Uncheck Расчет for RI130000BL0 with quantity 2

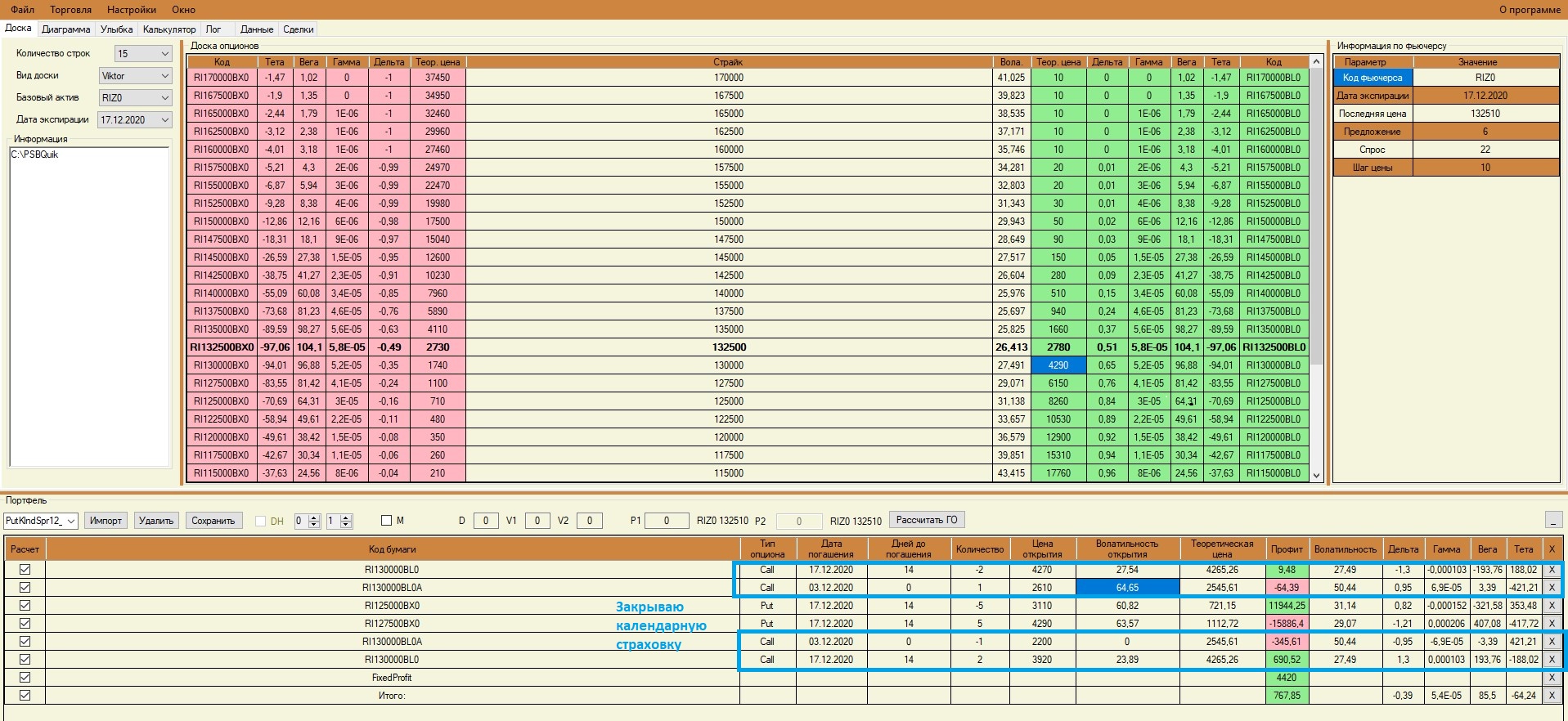tap(25, 660)
